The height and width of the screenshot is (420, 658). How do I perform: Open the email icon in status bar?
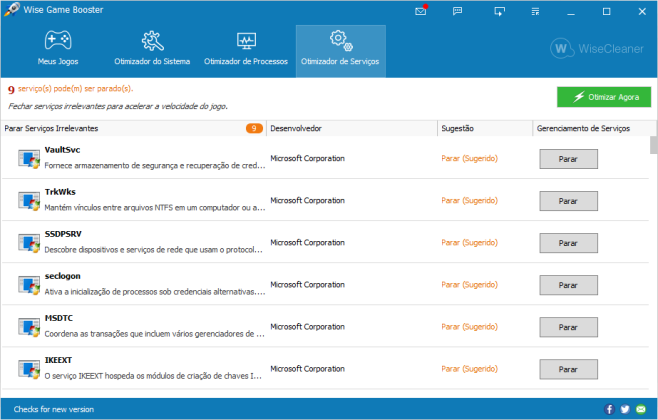(x=641, y=409)
